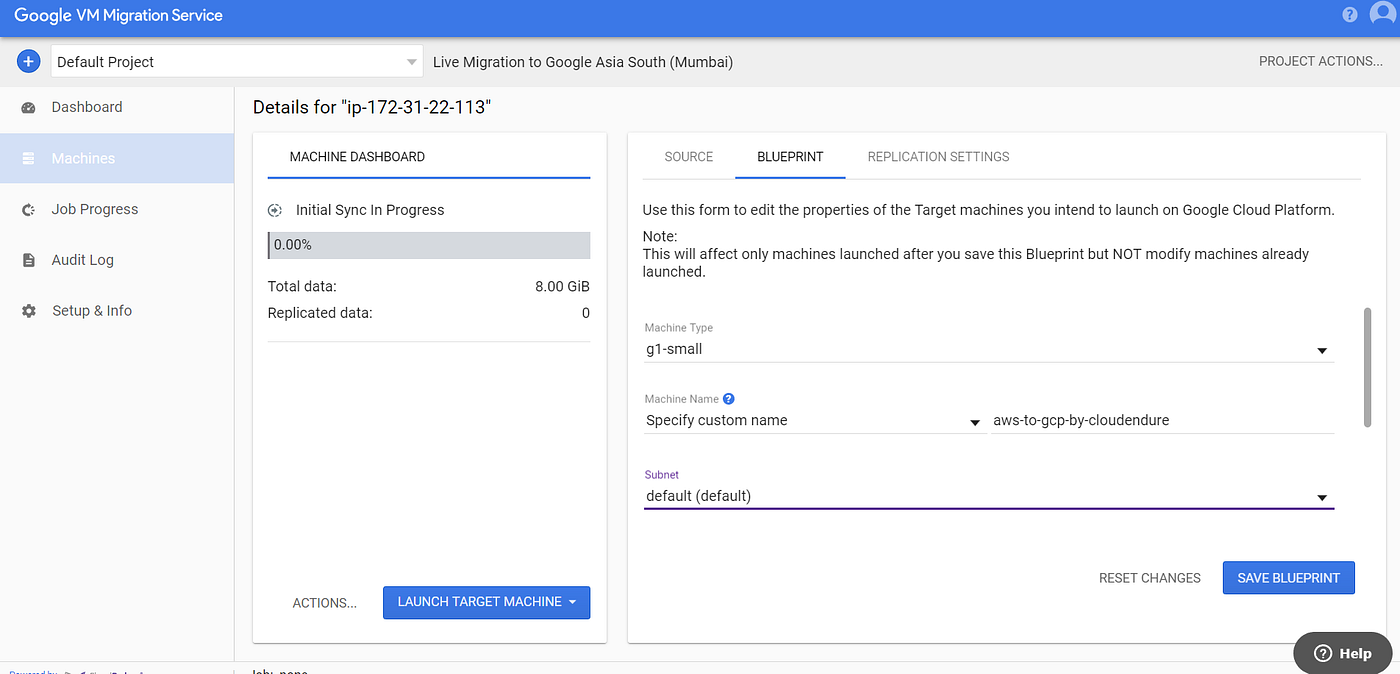This screenshot has height=674, width=1400.
Task: Click the blue plus add-project icon
Action: tap(28, 61)
